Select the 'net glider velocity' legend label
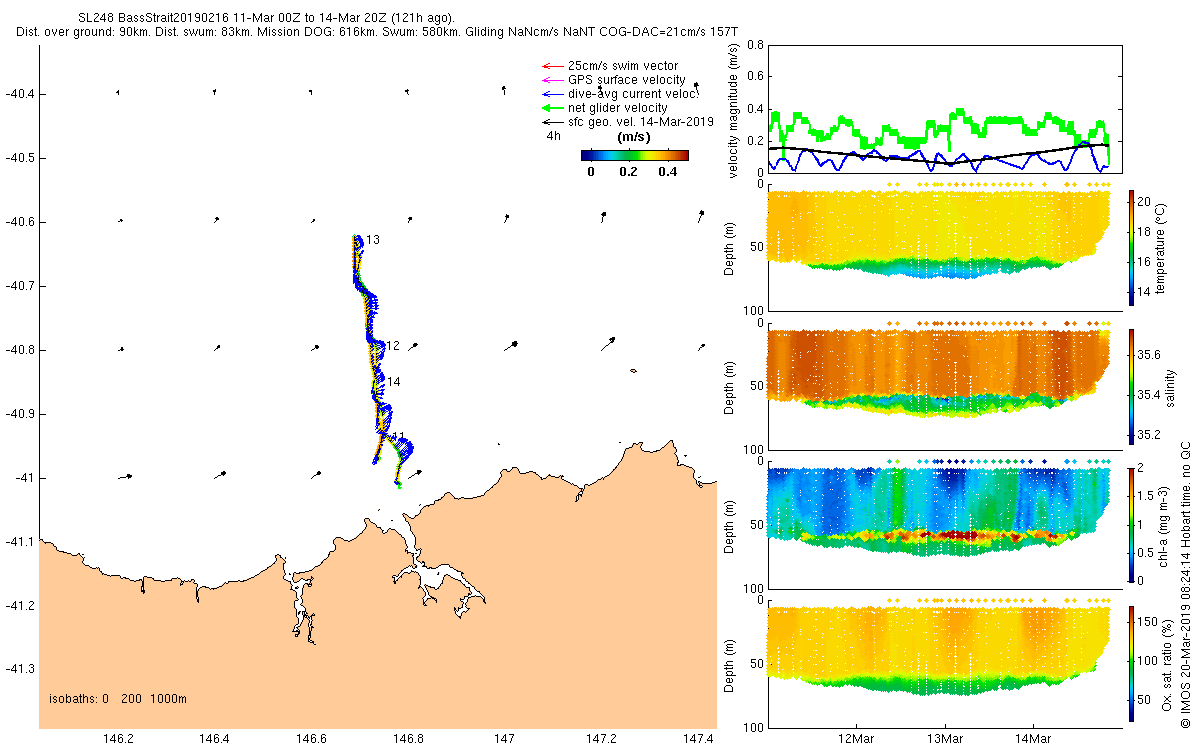The height and width of the screenshot is (750, 1200). pos(618,108)
